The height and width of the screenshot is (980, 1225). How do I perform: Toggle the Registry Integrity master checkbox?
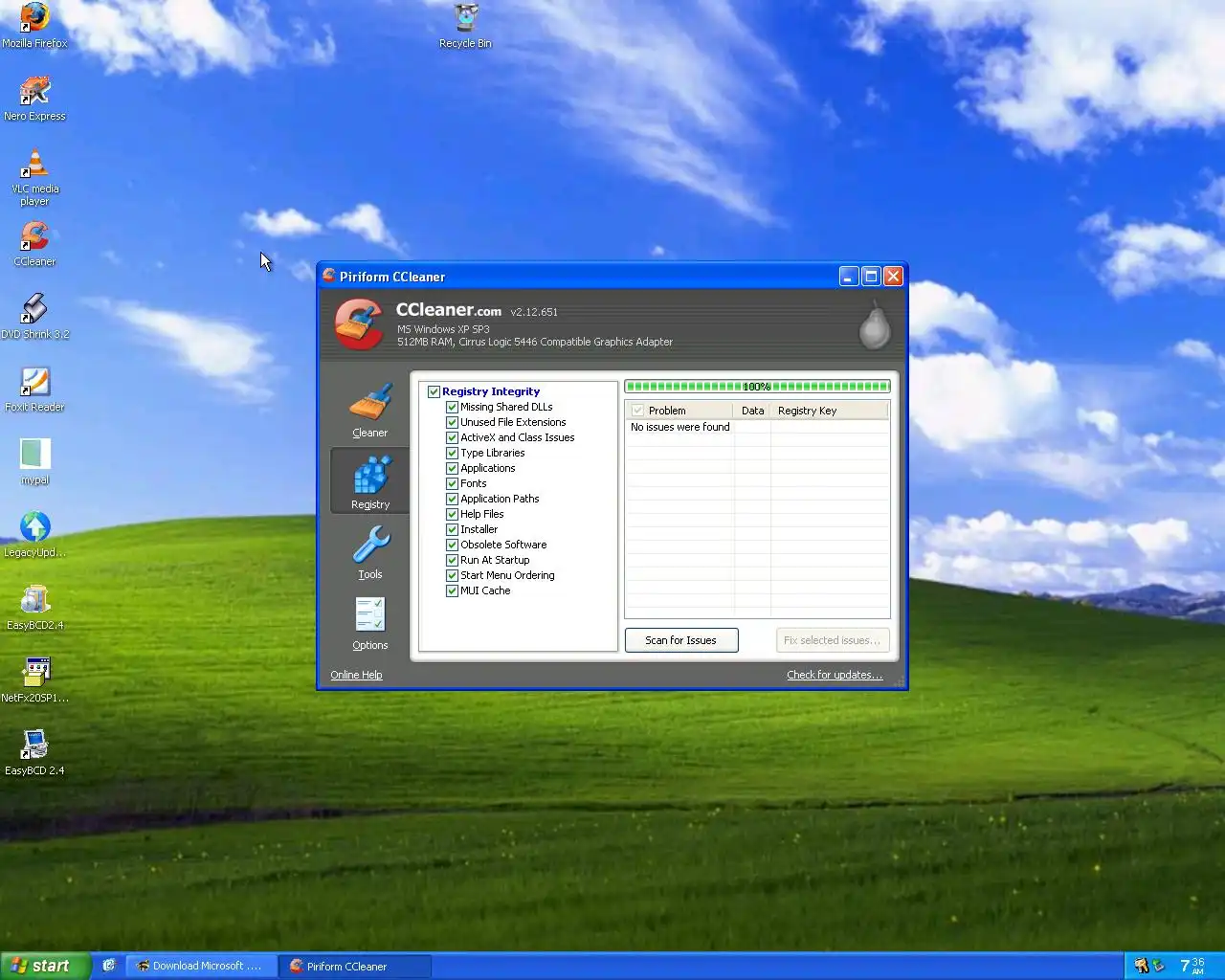tap(434, 391)
